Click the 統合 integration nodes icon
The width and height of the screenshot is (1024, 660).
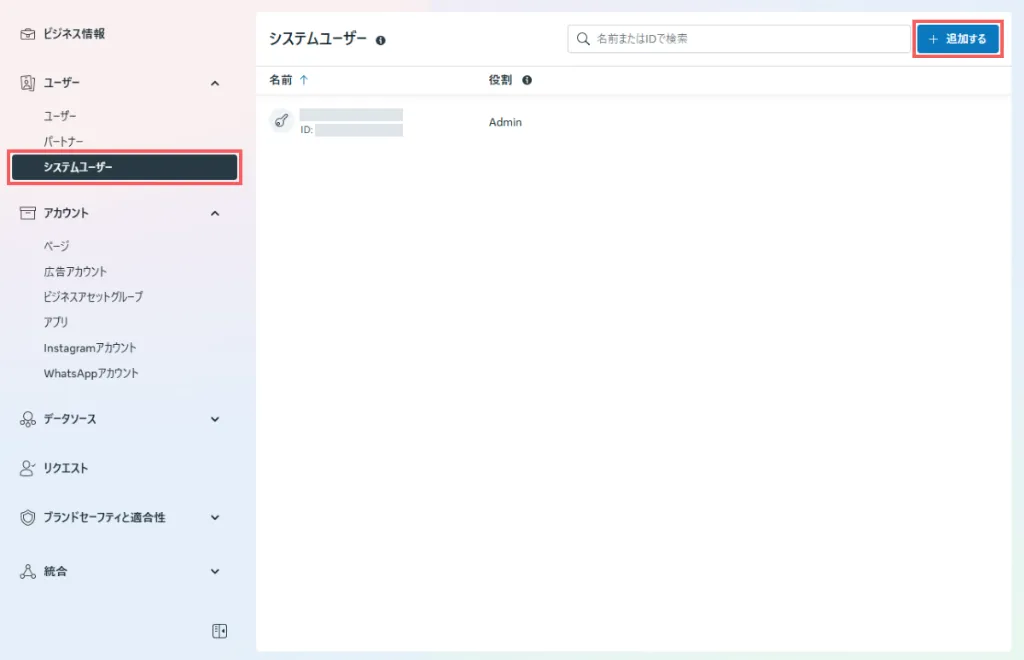click(x=28, y=572)
